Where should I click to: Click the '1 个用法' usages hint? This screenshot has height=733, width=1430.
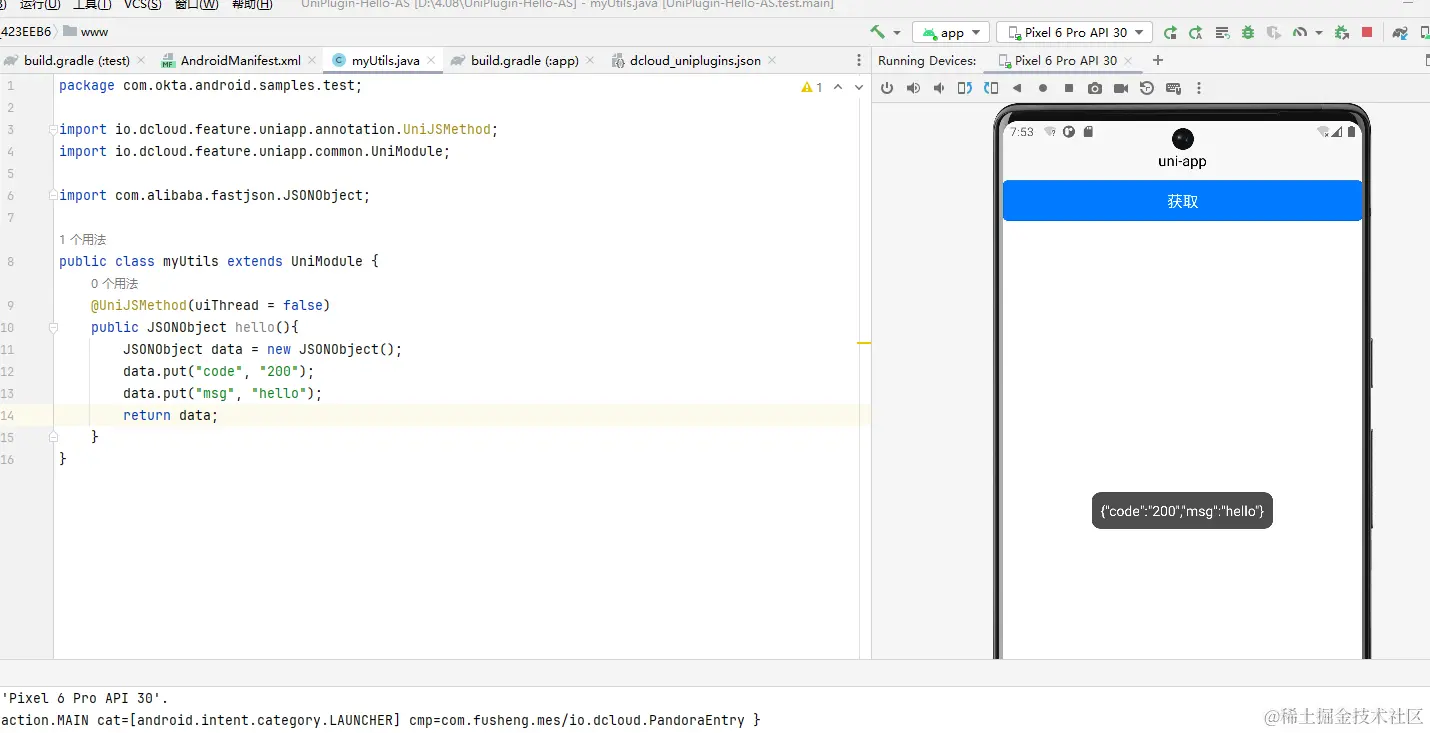pos(82,240)
